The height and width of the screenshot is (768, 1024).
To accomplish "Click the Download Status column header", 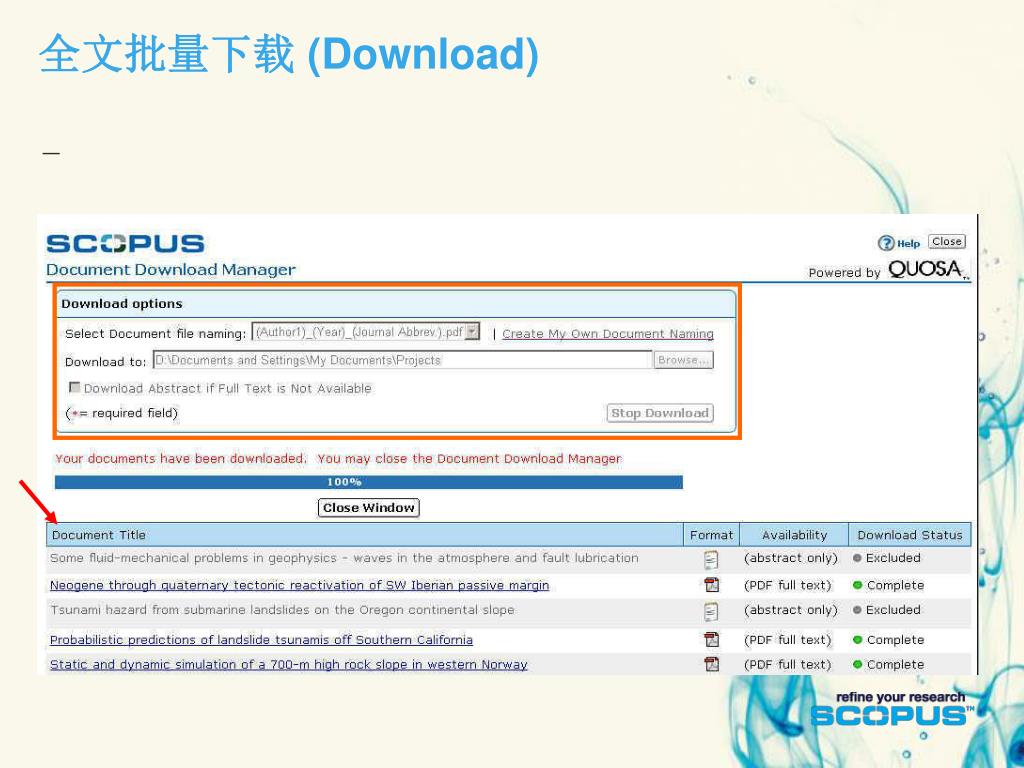I will coord(910,535).
